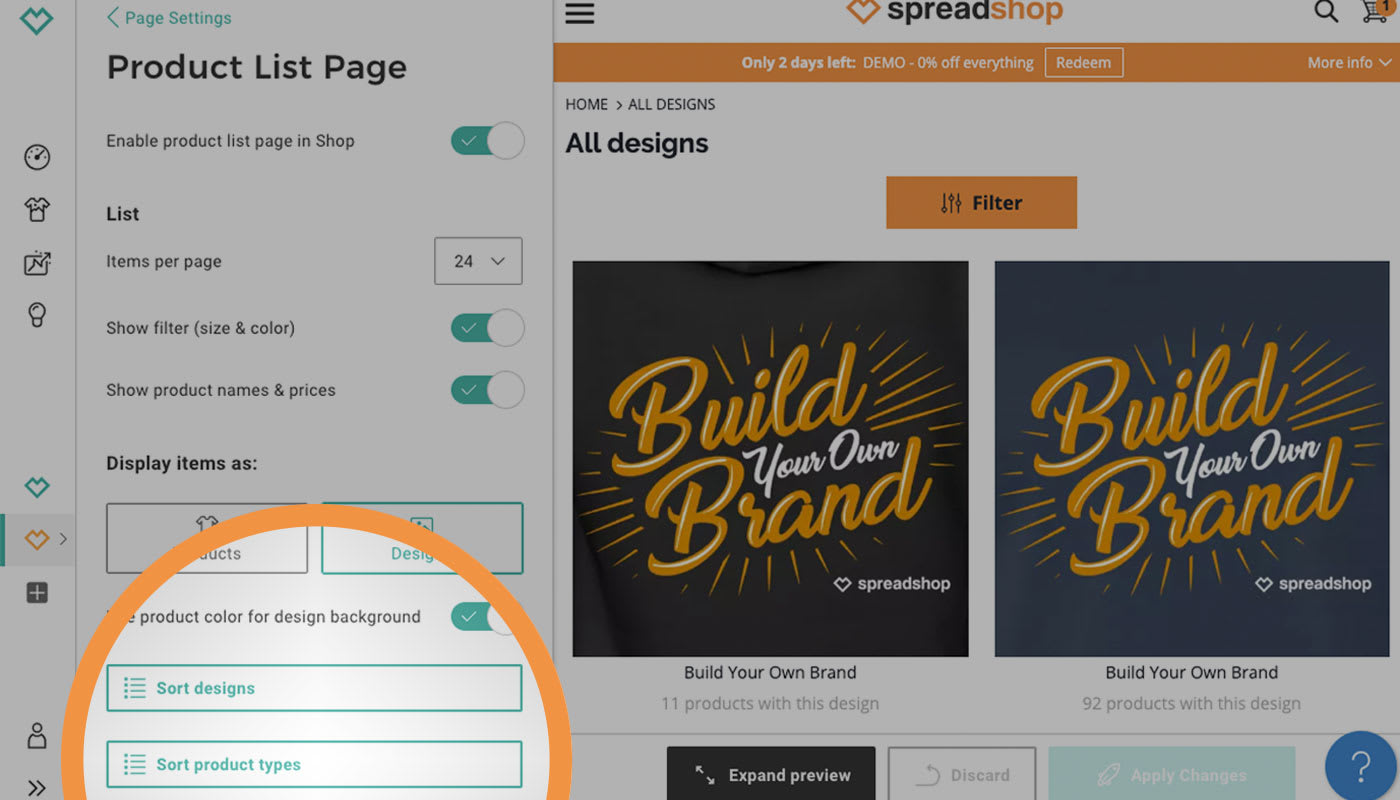Open the dashboard speedometer icon in sidebar
Screen dimensions: 1400x800
coord(37,157)
